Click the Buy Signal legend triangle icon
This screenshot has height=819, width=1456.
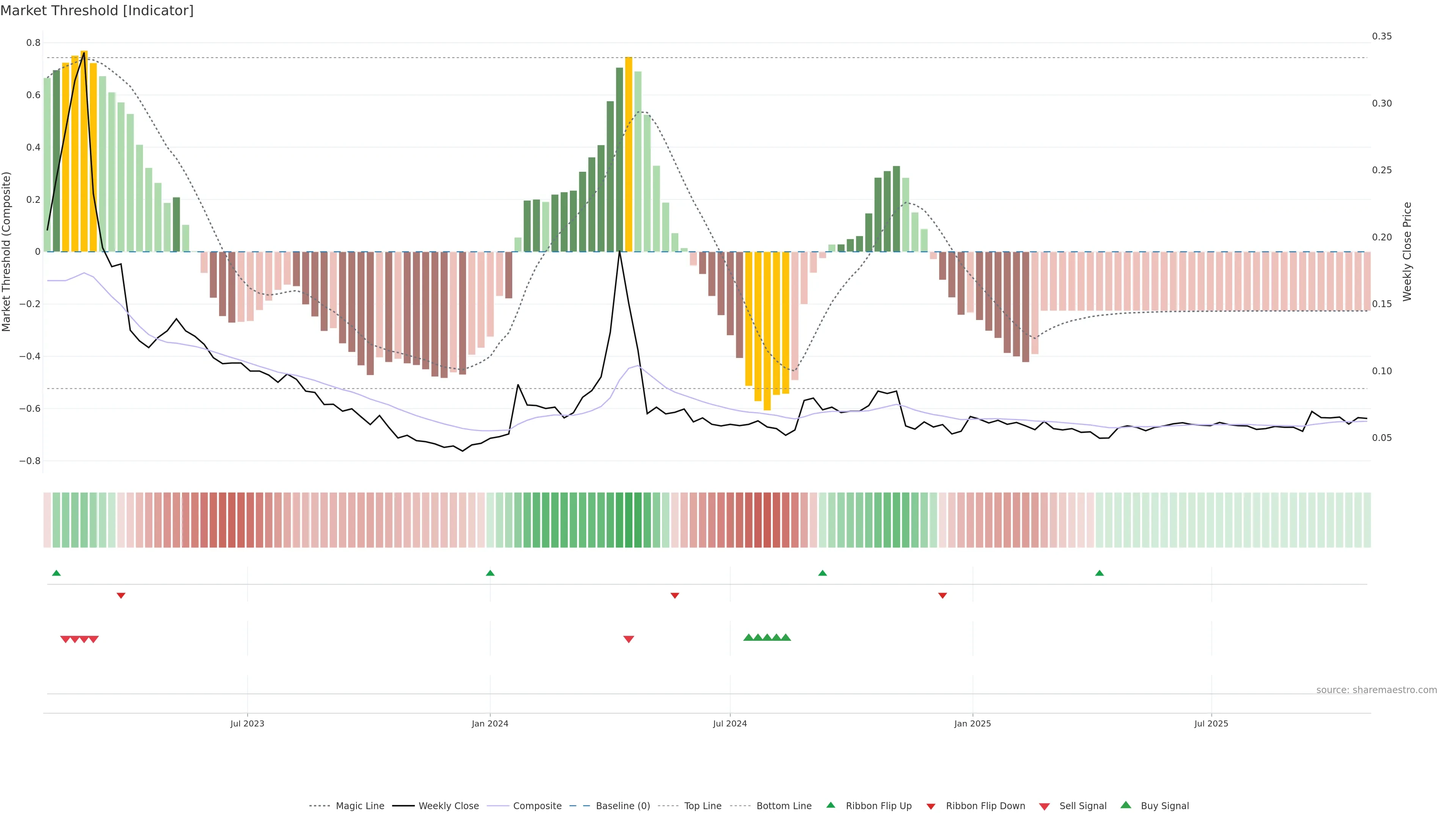(x=1125, y=805)
